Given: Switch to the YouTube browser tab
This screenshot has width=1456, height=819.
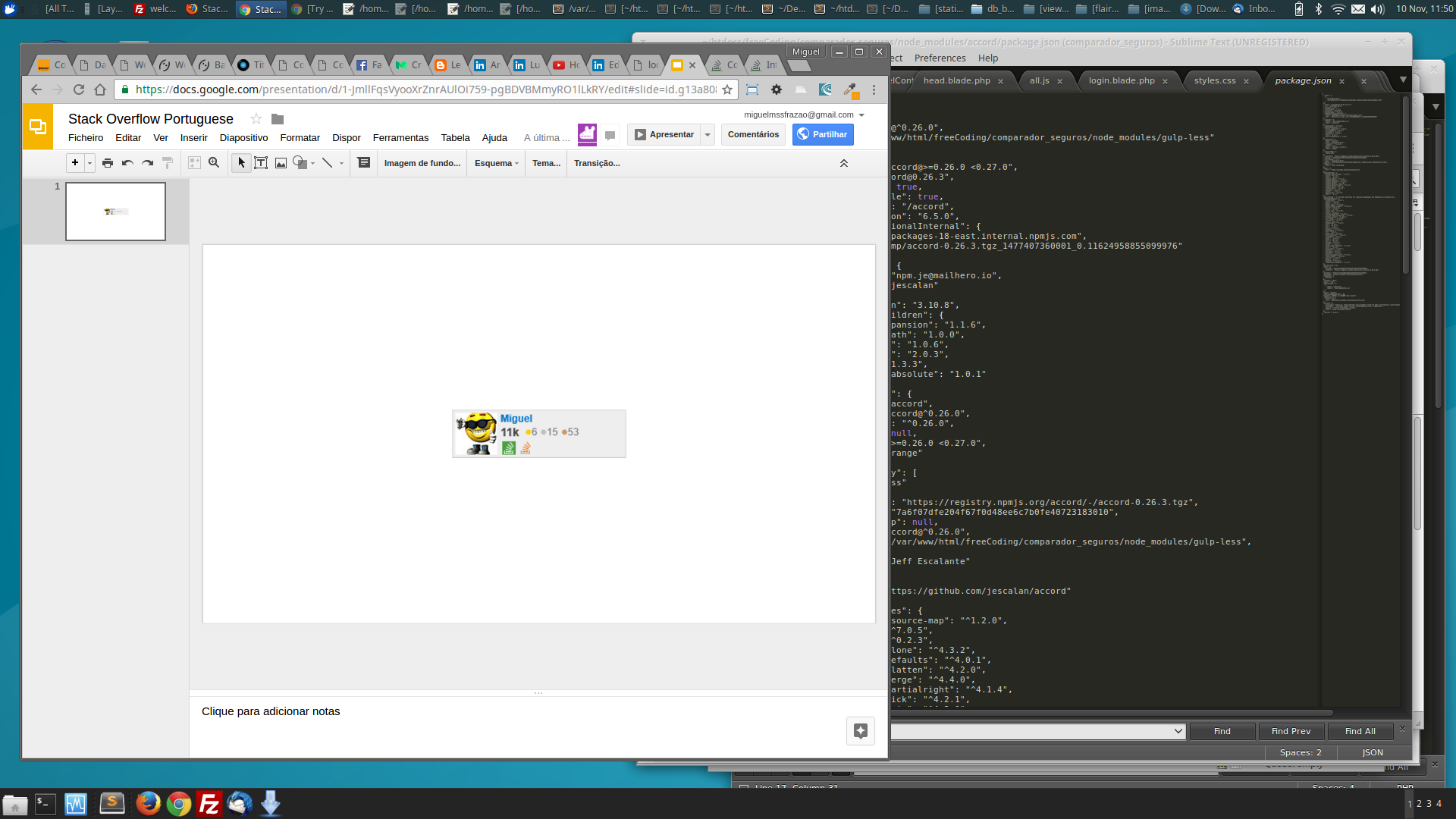Looking at the screenshot, I should pyautogui.click(x=566, y=65).
